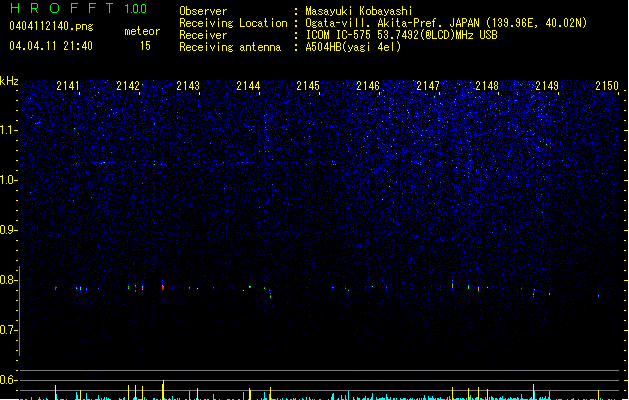This screenshot has width=629, height=400.
Task: Select the time marker 2147
Action: tap(428, 85)
